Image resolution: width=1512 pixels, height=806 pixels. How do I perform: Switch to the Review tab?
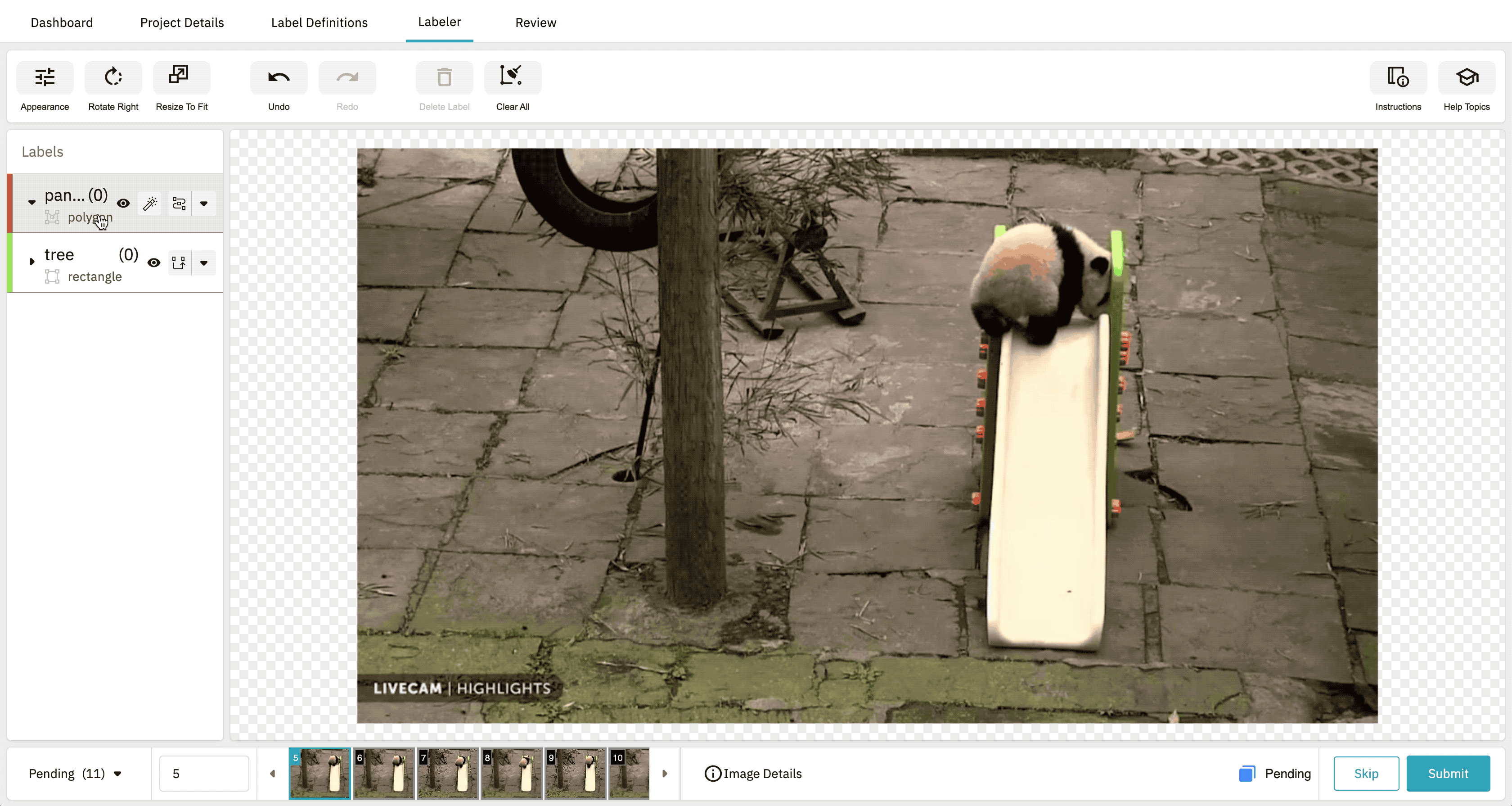pos(536,23)
